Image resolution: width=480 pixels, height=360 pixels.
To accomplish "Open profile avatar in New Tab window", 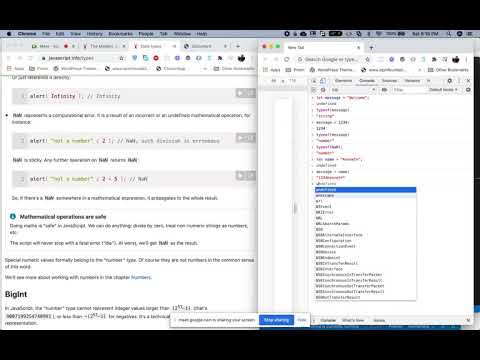I will (x=456, y=59).
